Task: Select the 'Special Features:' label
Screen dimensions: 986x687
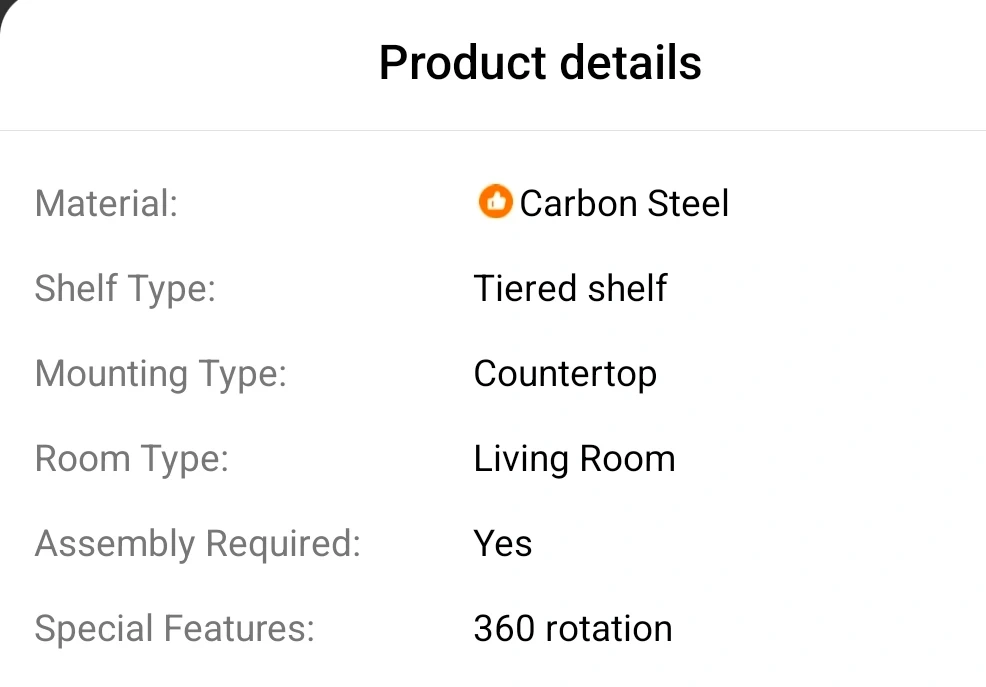Action: point(174,629)
